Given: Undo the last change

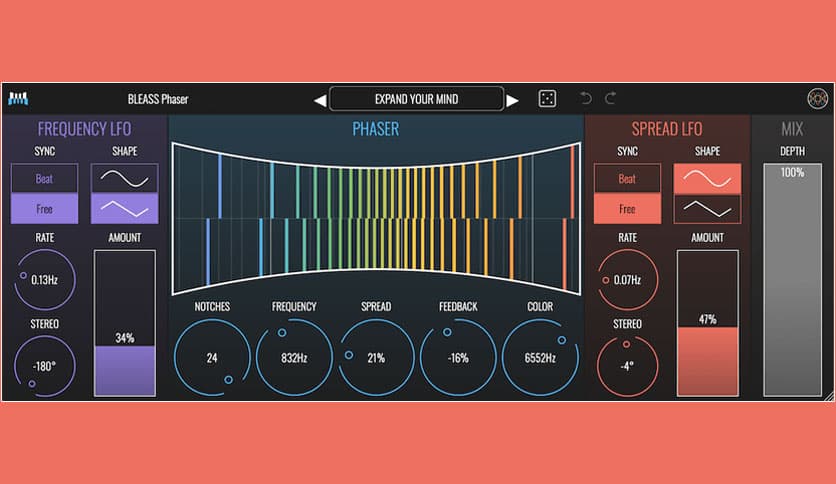Looking at the screenshot, I should pyautogui.click(x=586, y=98).
